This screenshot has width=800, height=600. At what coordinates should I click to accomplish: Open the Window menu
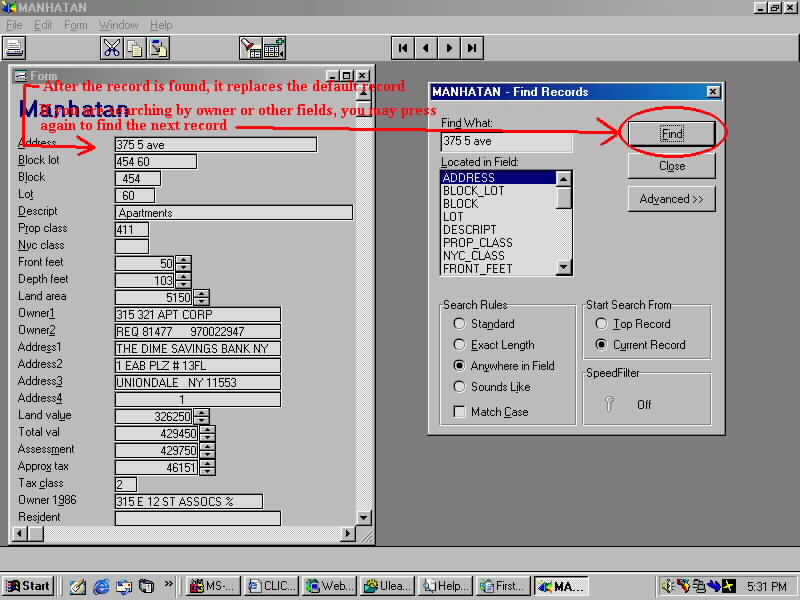(x=119, y=25)
